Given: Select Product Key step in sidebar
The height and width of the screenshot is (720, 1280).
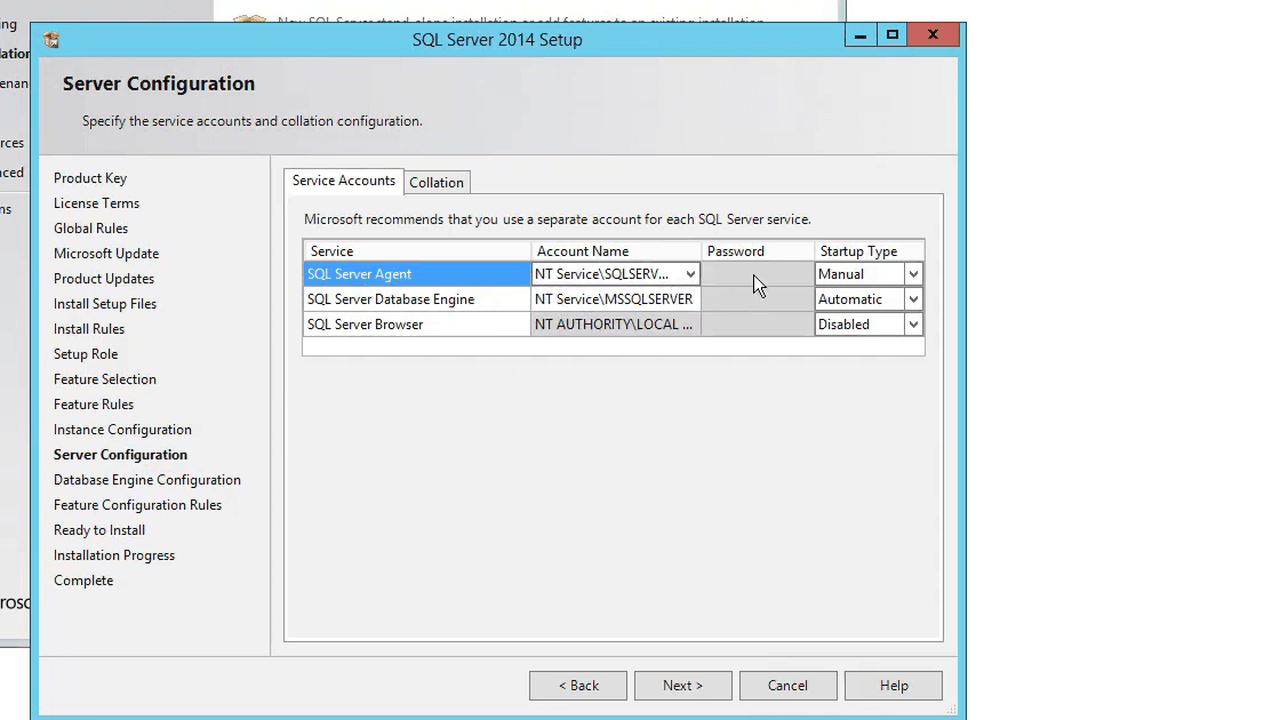Looking at the screenshot, I should tap(90, 178).
